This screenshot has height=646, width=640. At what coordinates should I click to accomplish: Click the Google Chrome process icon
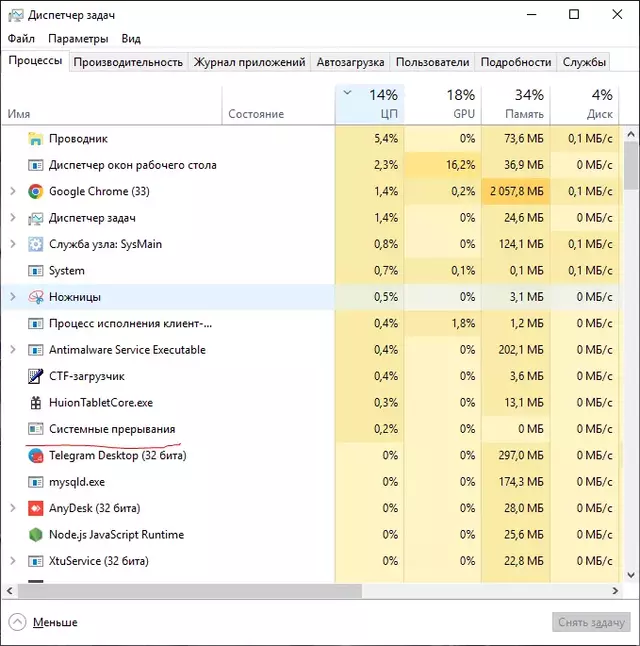36,191
